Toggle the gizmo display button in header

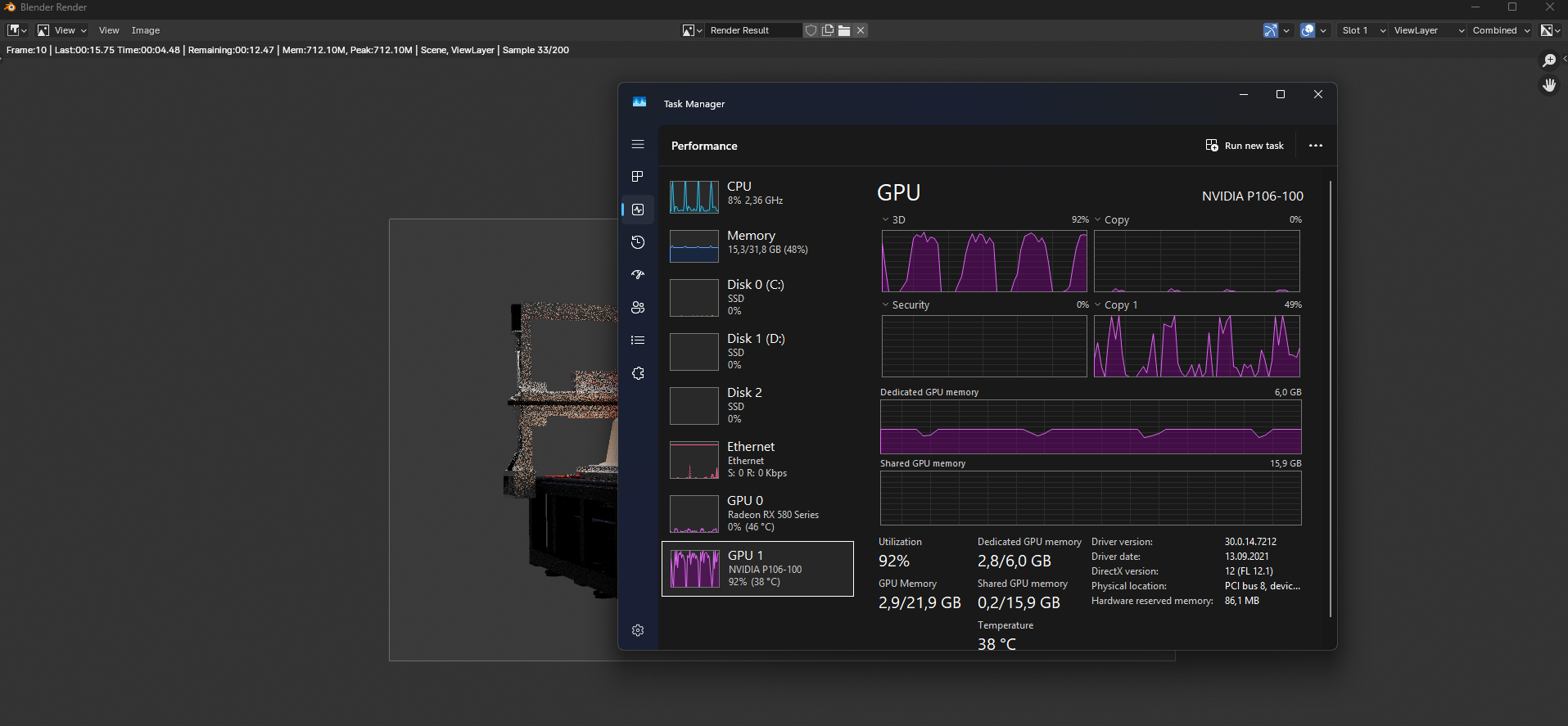click(1271, 30)
